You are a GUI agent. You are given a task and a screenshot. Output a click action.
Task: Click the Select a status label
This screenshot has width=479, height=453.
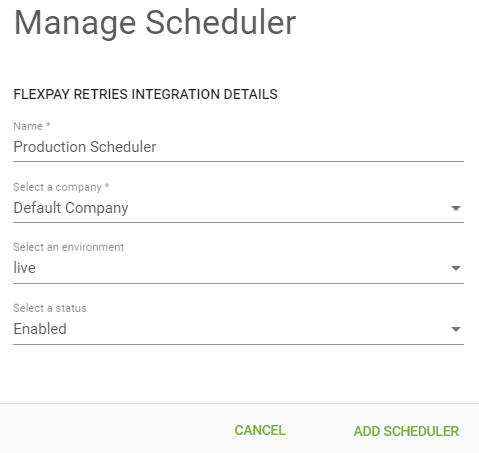click(x=50, y=308)
